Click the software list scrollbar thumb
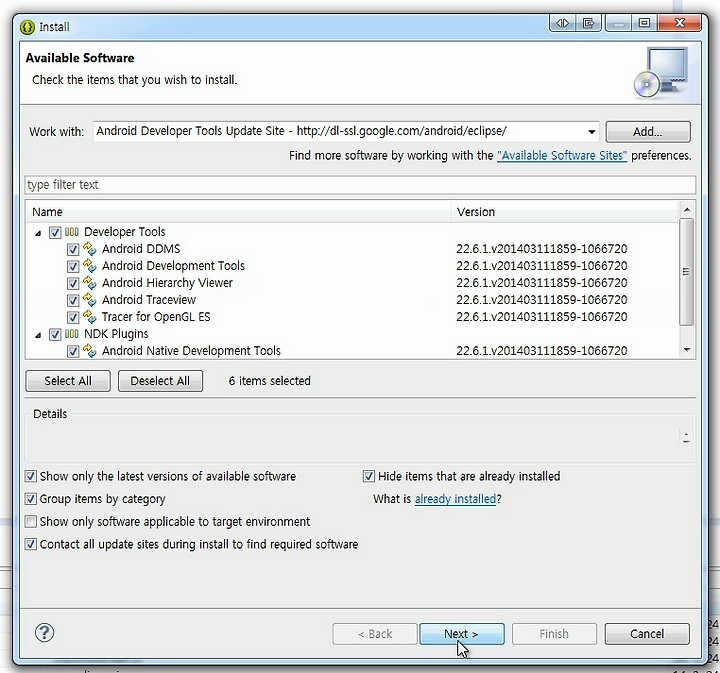Image resolution: width=720 pixels, height=673 pixels. pos(686,272)
